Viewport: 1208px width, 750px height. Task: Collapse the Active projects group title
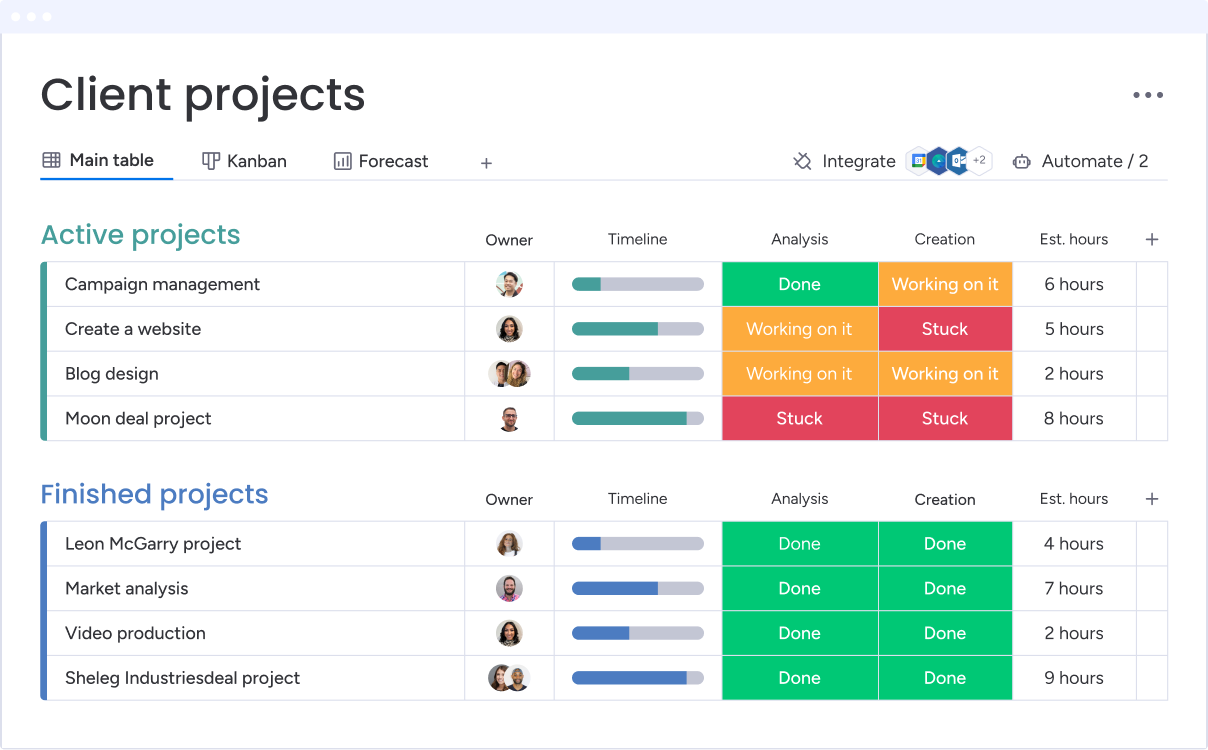[x=140, y=235]
